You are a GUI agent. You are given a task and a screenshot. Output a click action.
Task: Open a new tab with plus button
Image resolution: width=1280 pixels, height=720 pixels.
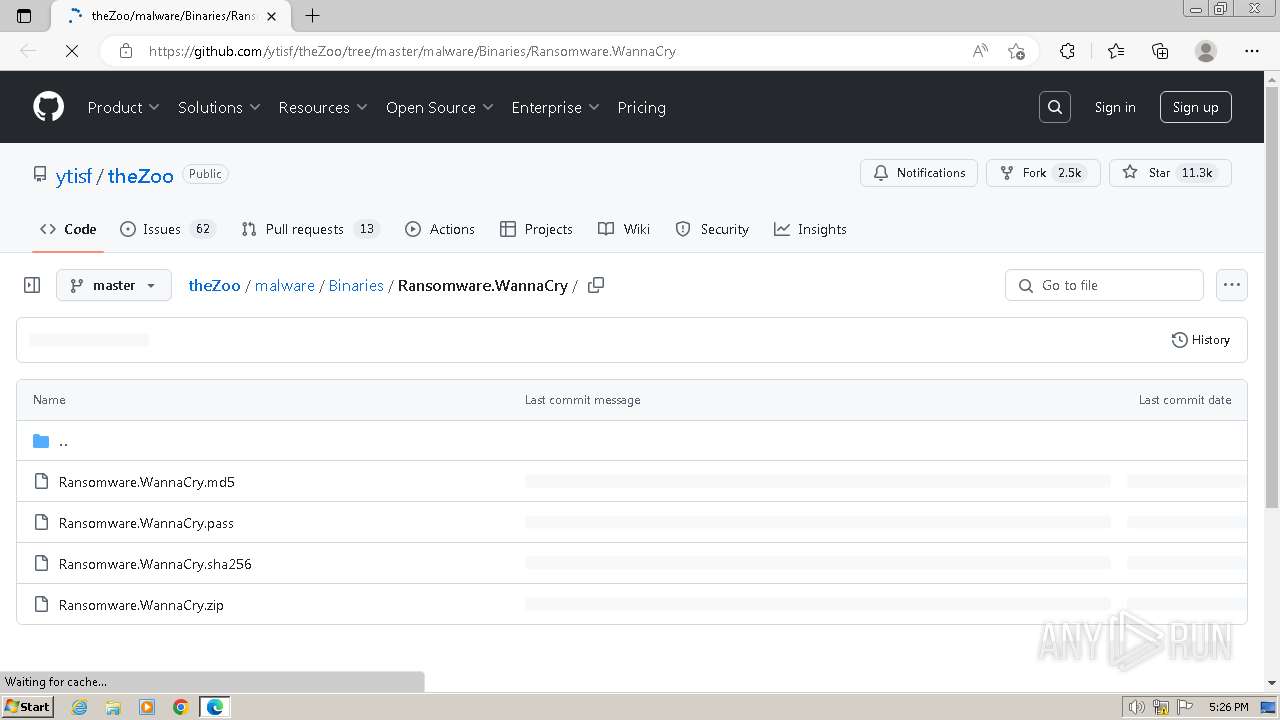312,16
